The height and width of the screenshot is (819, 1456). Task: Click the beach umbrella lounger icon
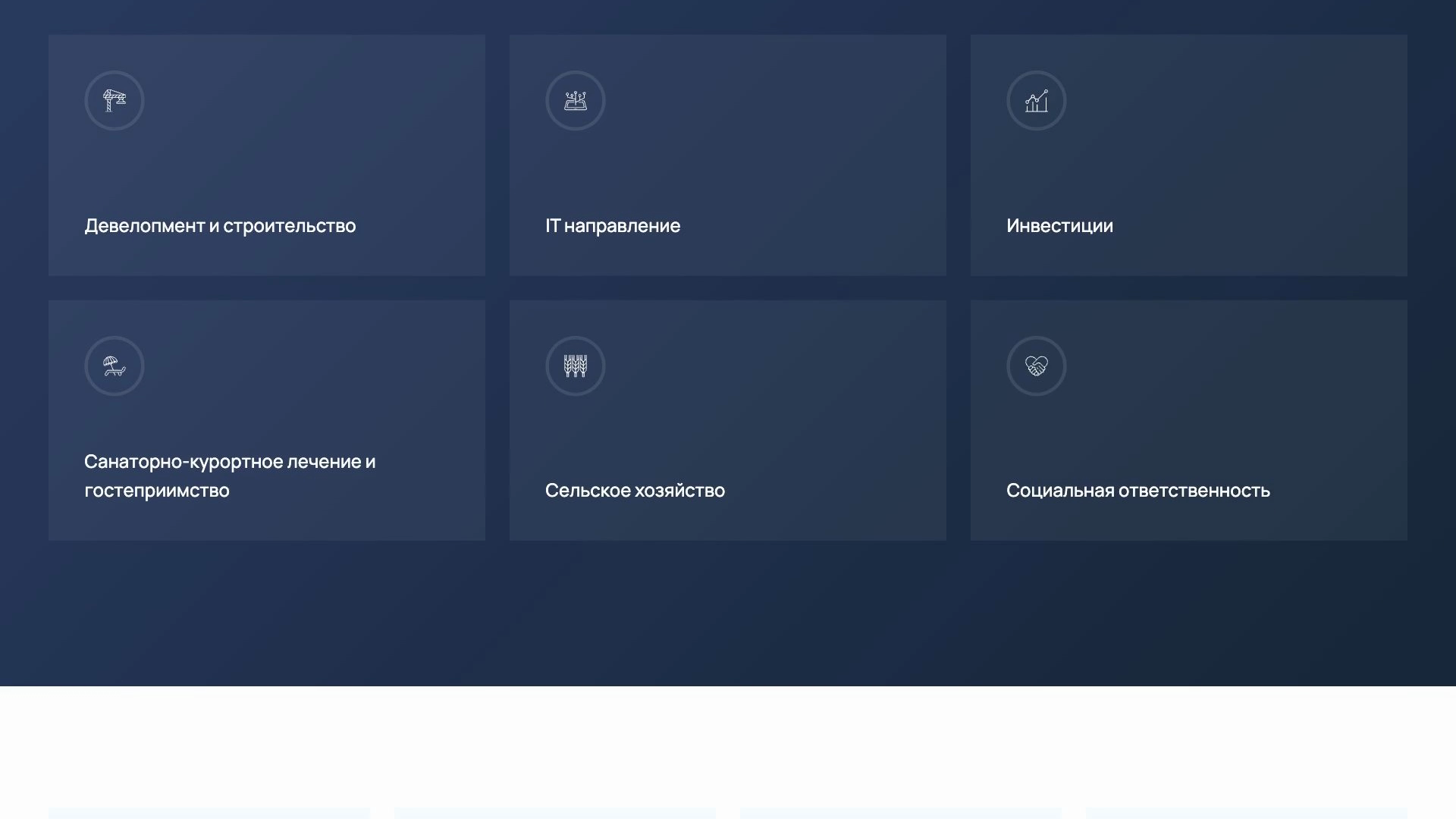pyautogui.click(x=115, y=366)
